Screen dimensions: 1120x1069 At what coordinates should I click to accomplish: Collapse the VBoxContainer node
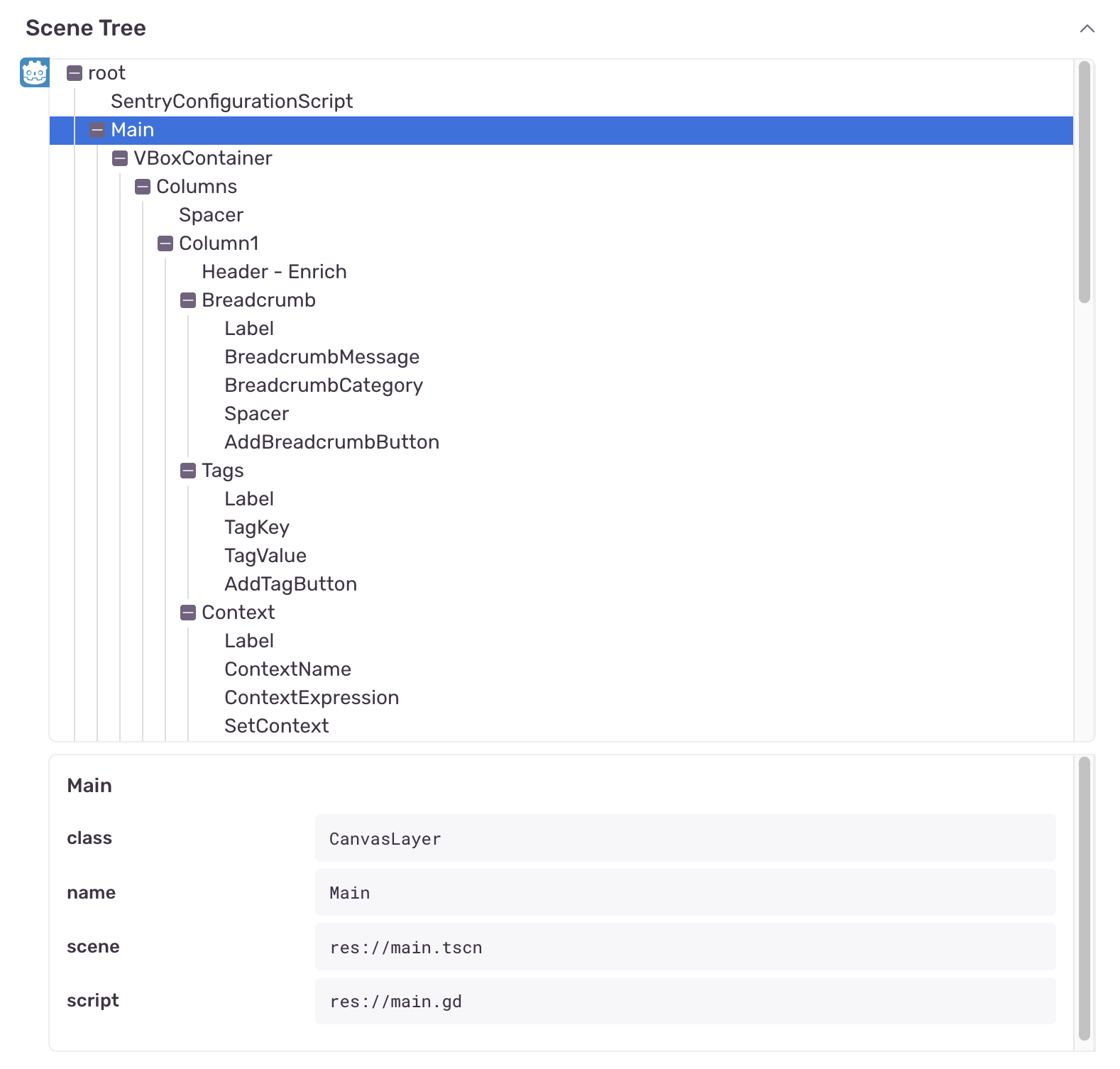coord(120,158)
